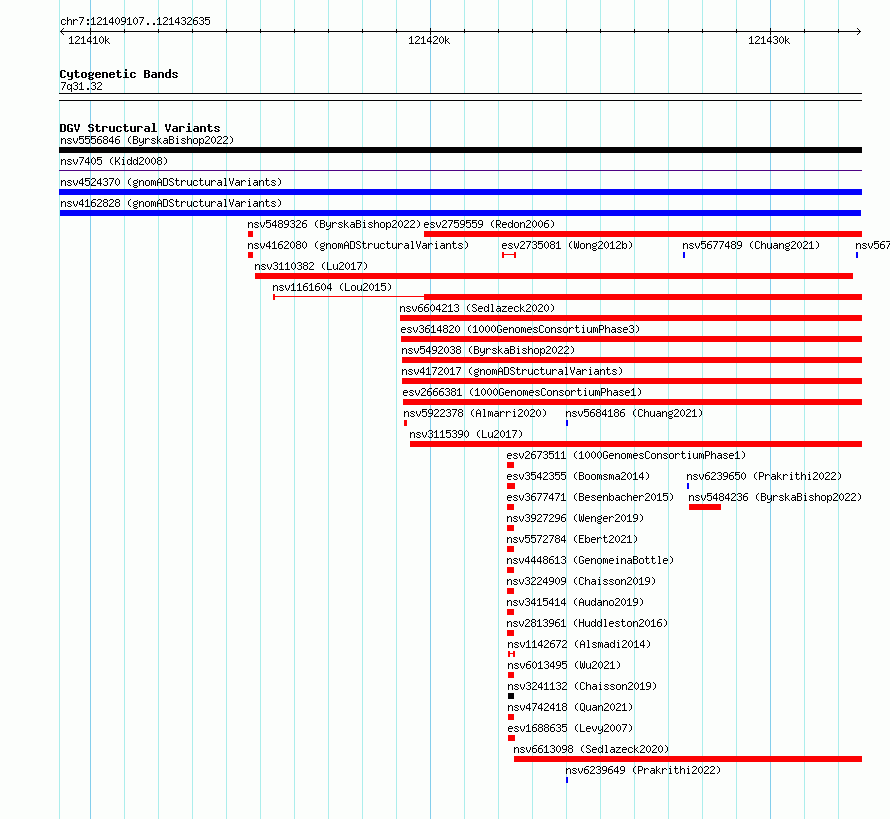Click esv2735081 (Wong2012b) label
Viewport: 890px width, 819px height.
coord(567,245)
